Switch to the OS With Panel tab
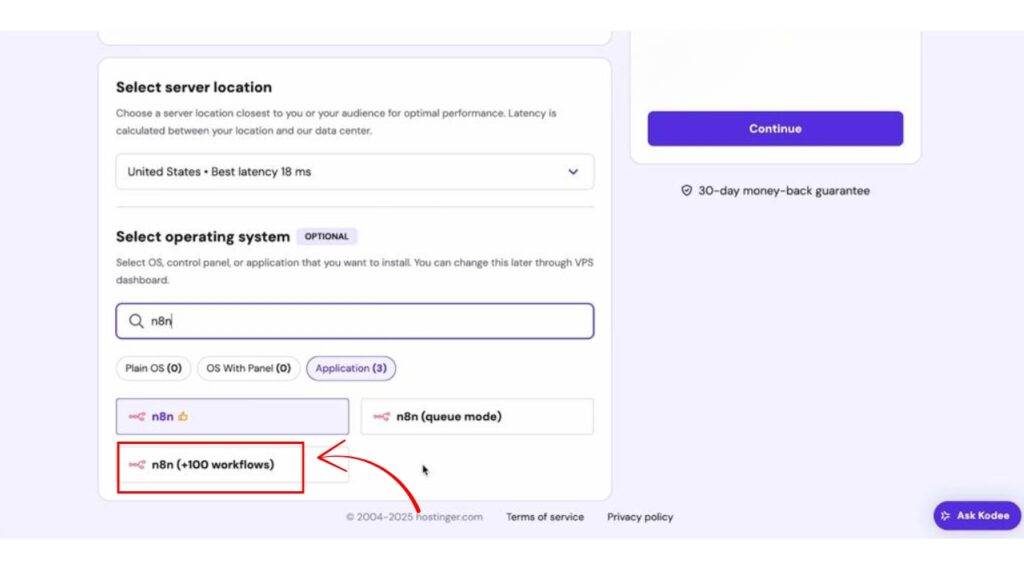 tap(248, 368)
